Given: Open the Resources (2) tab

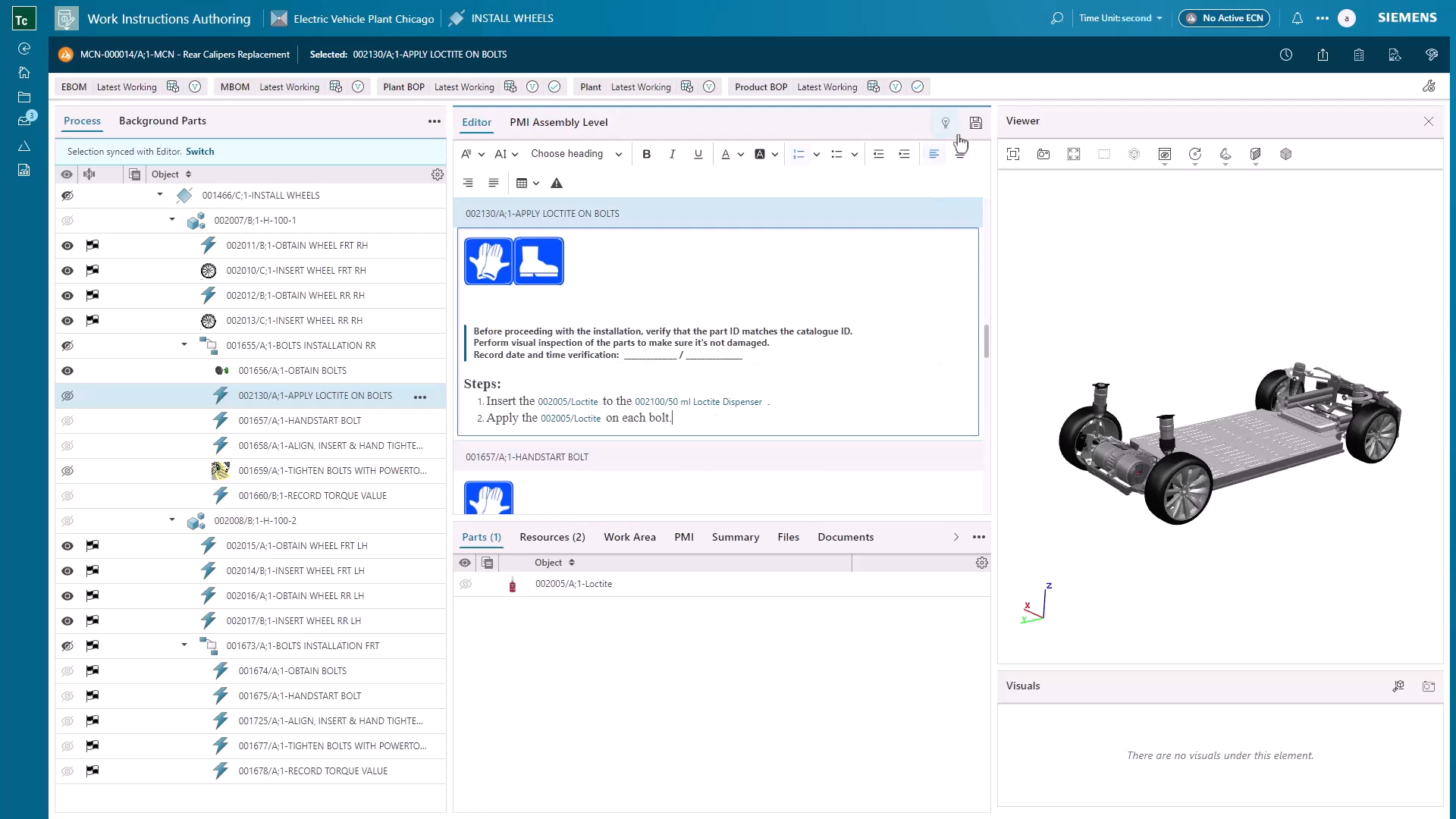Looking at the screenshot, I should coord(552,537).
